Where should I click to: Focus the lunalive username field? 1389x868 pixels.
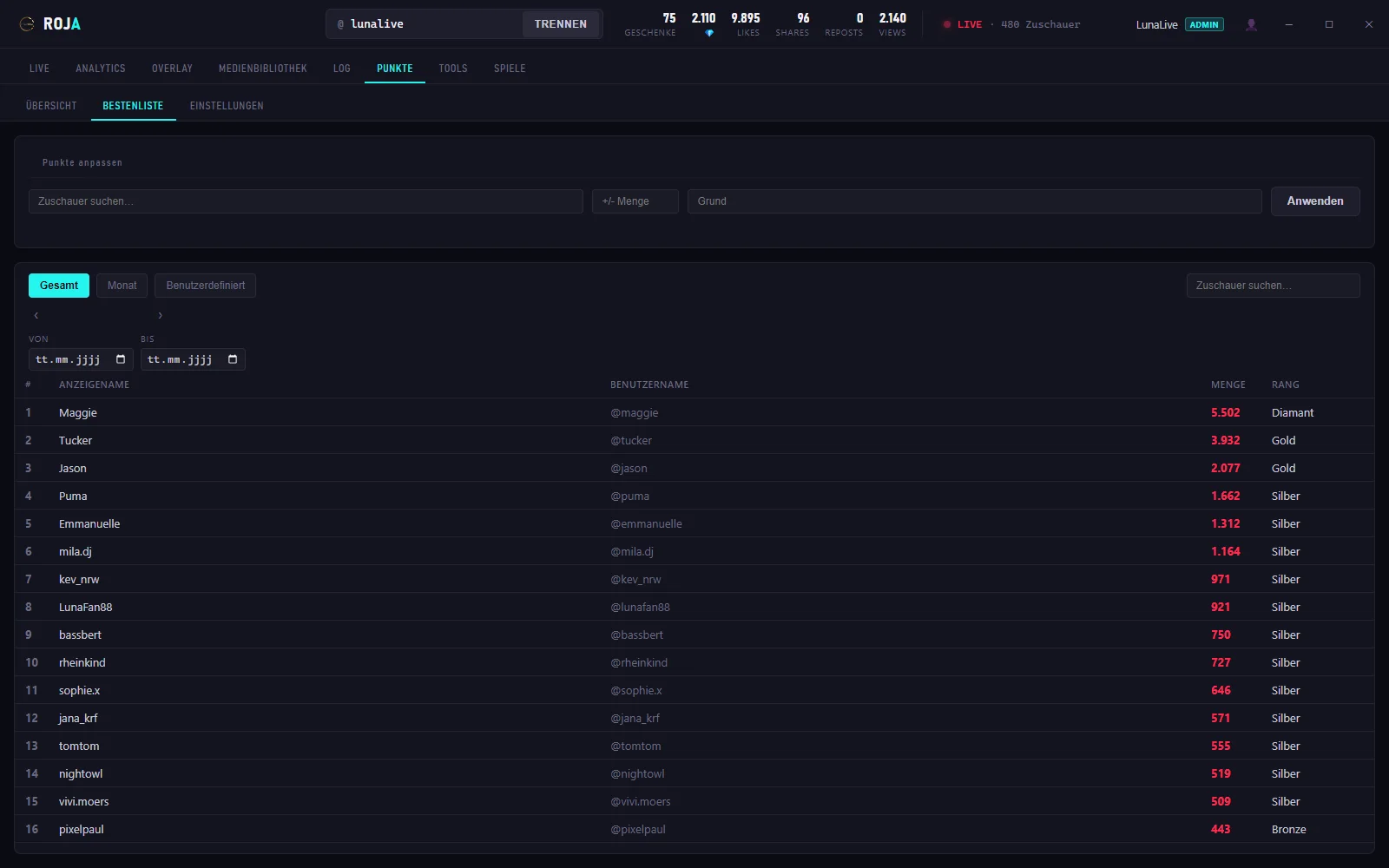pos(425,24)
